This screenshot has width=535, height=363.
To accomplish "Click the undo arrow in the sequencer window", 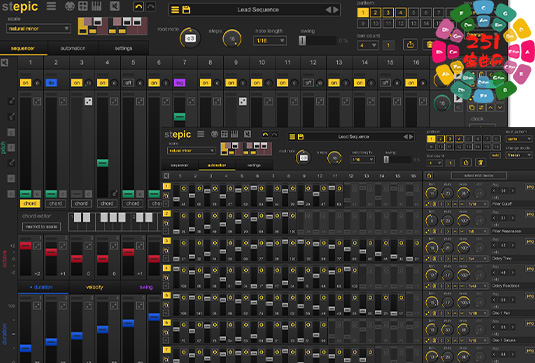I will click(138, 6).
